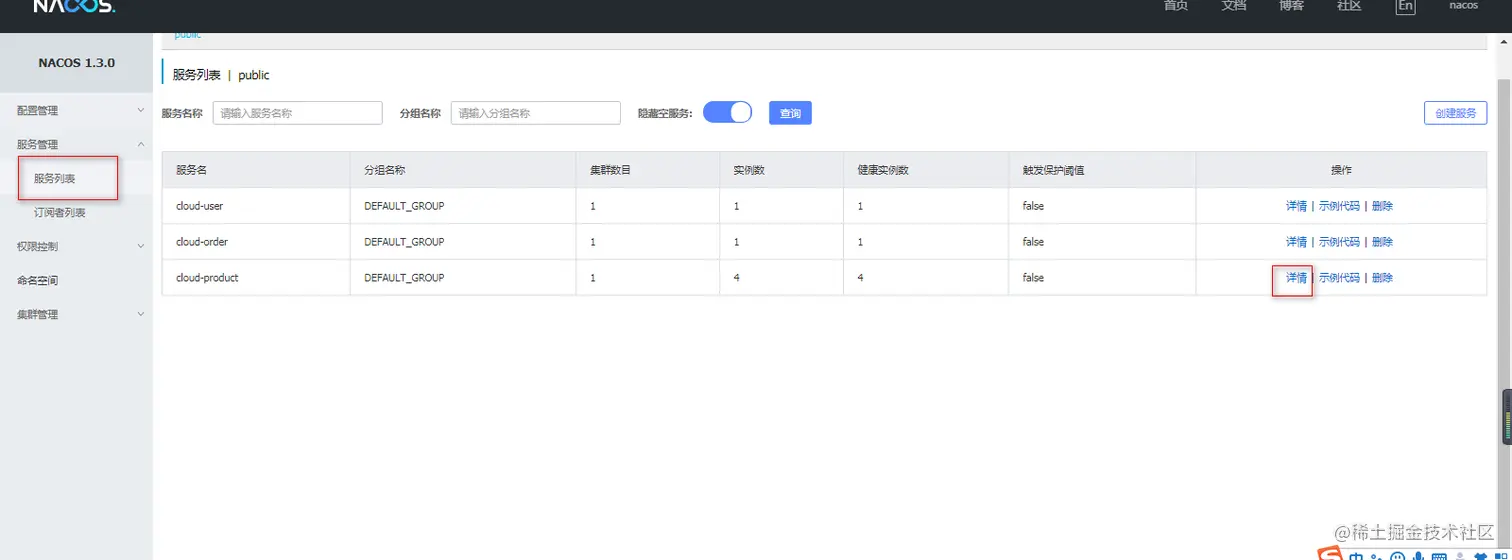Click the 服务名 column header
The width and height of the screenshot is (1512, 560).
point(256,170)
